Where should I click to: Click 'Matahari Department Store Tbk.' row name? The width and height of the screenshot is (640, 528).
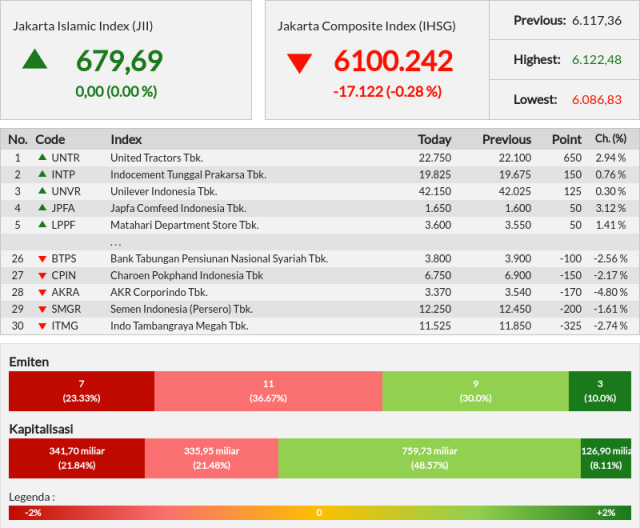184,224
